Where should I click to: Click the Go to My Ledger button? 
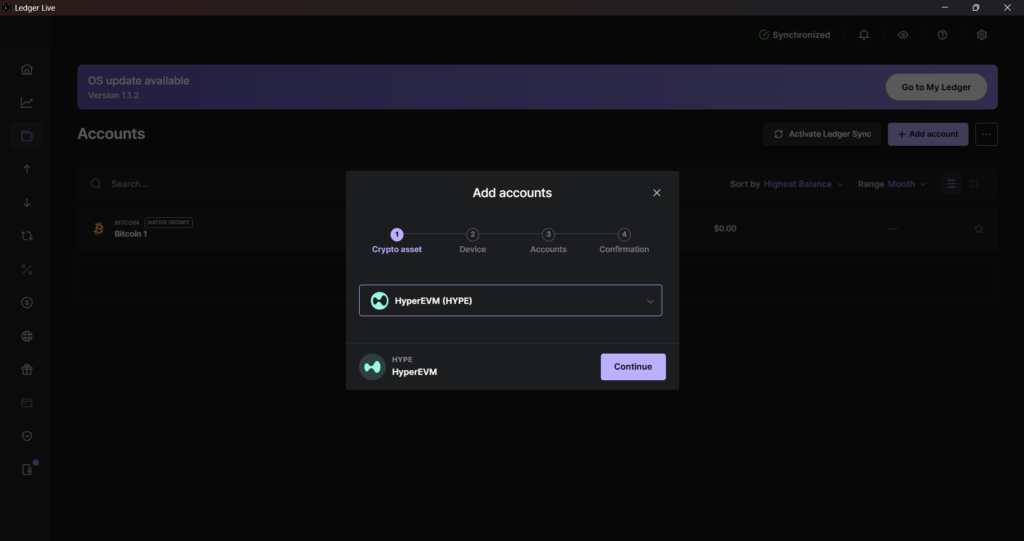point(935,87)
